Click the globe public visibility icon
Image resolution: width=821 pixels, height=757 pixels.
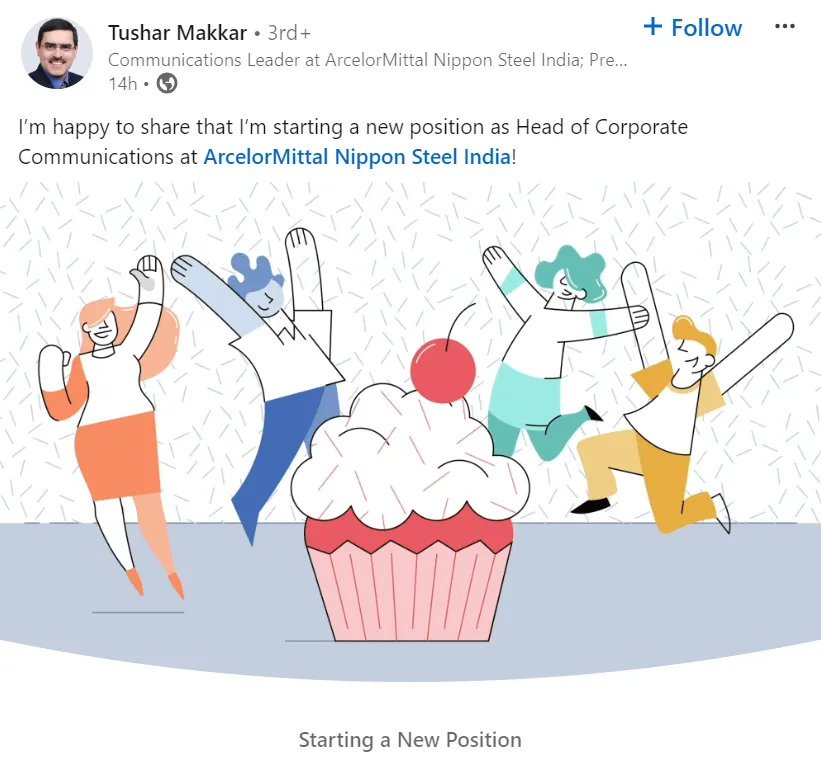[167, 83]
